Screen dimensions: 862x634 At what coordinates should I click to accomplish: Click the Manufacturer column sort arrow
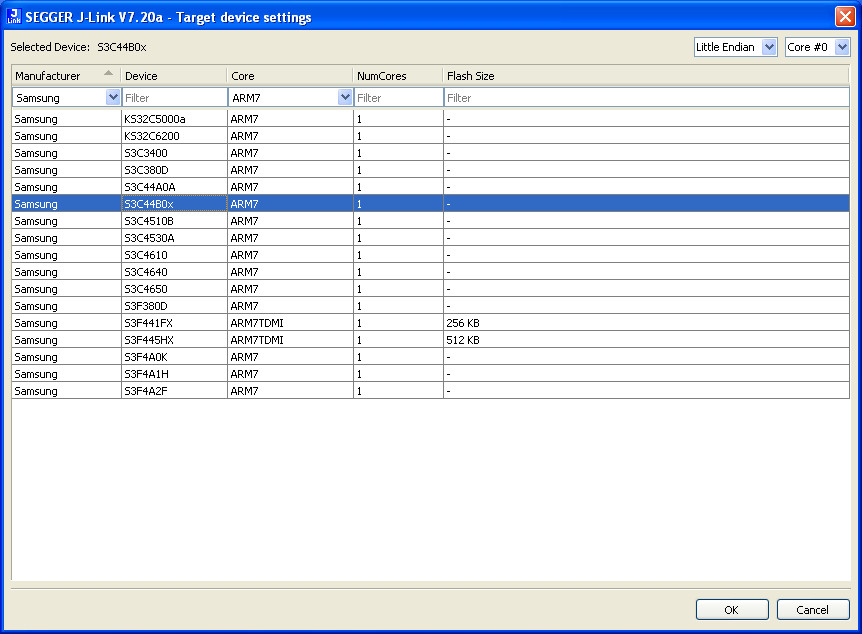[109, 73]
